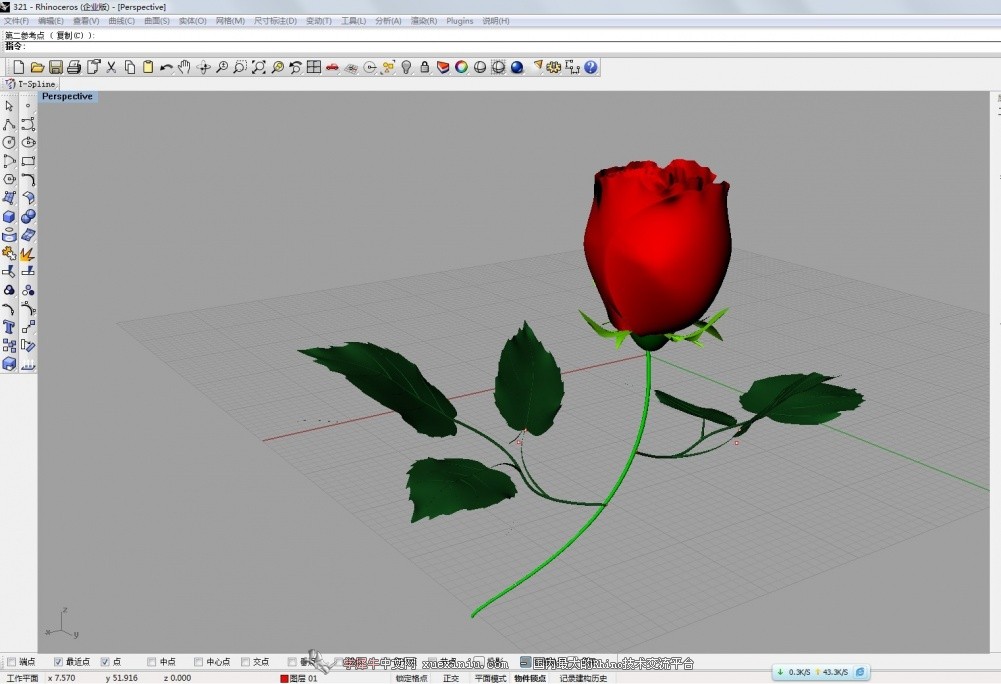Open the 曲线(C) menu
The height and width of the screenshot is (684, 1001).
coord(121,21)
